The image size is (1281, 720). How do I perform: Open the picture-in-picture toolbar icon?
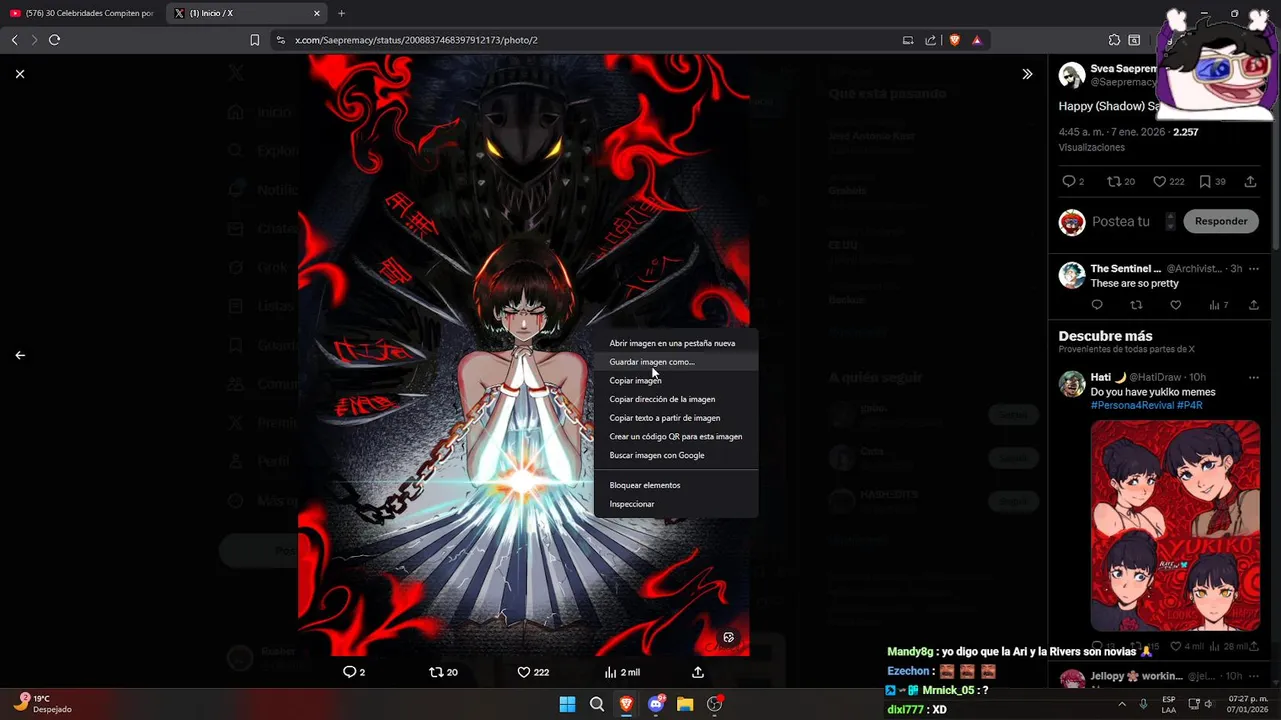(x=908, y=40)
